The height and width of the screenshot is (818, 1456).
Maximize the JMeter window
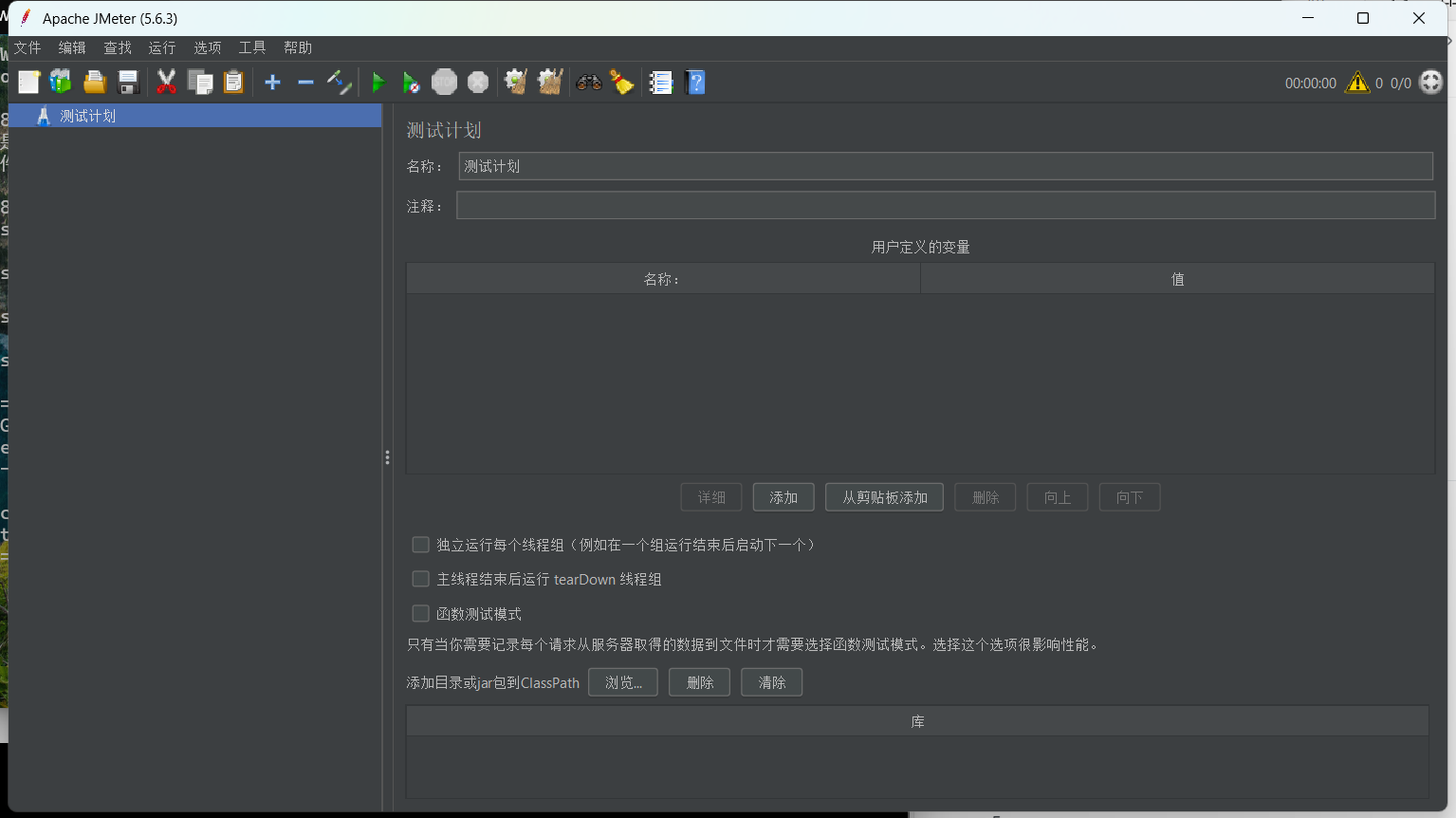tap(1363, 18)
